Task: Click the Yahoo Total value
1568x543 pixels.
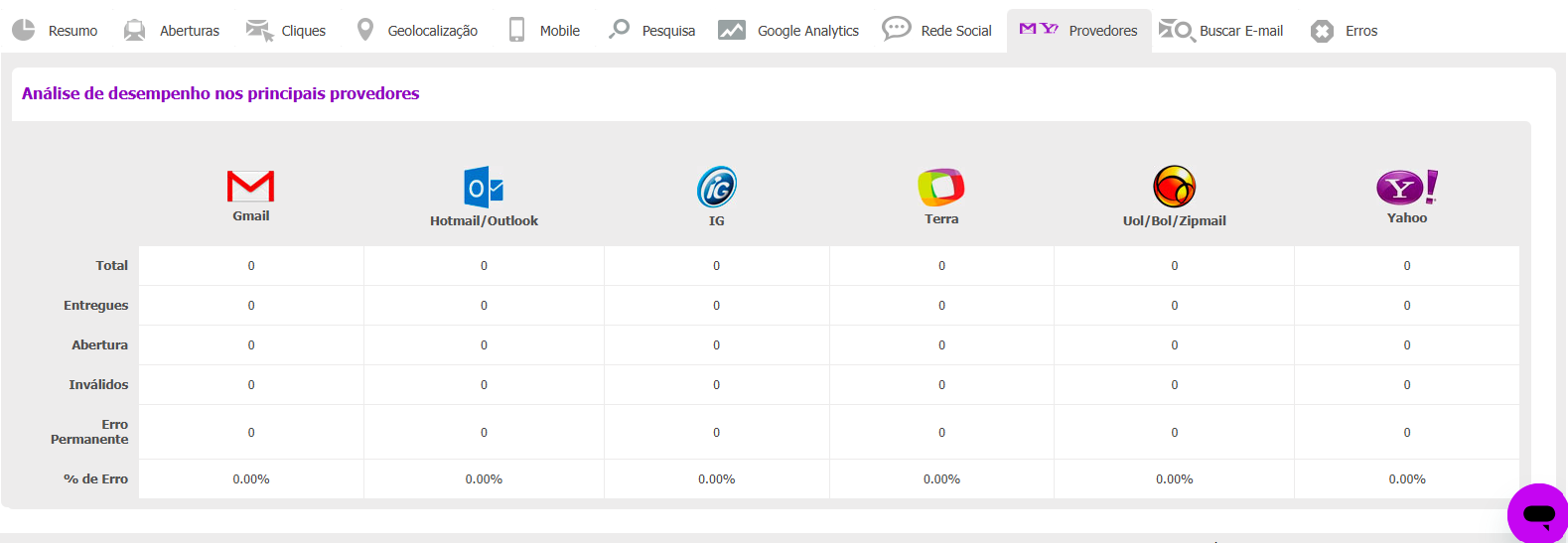Action: point(1407,266)
